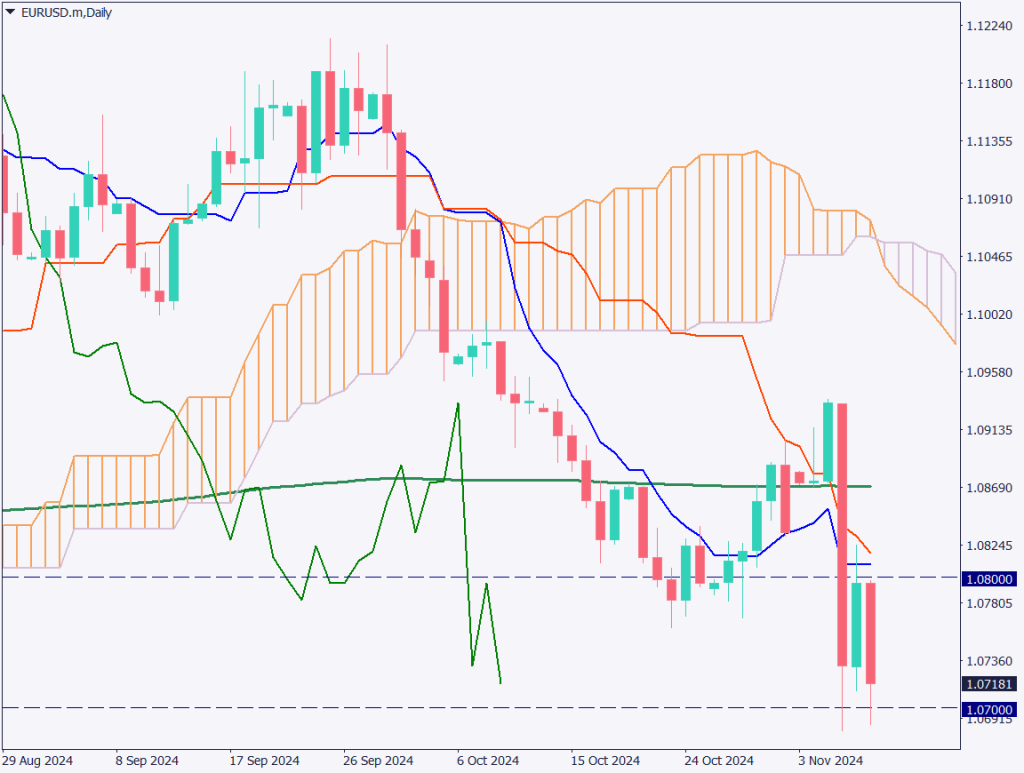Click the 26 Sep 2024 date marker
1024x773 pixels.
[378, 759]
